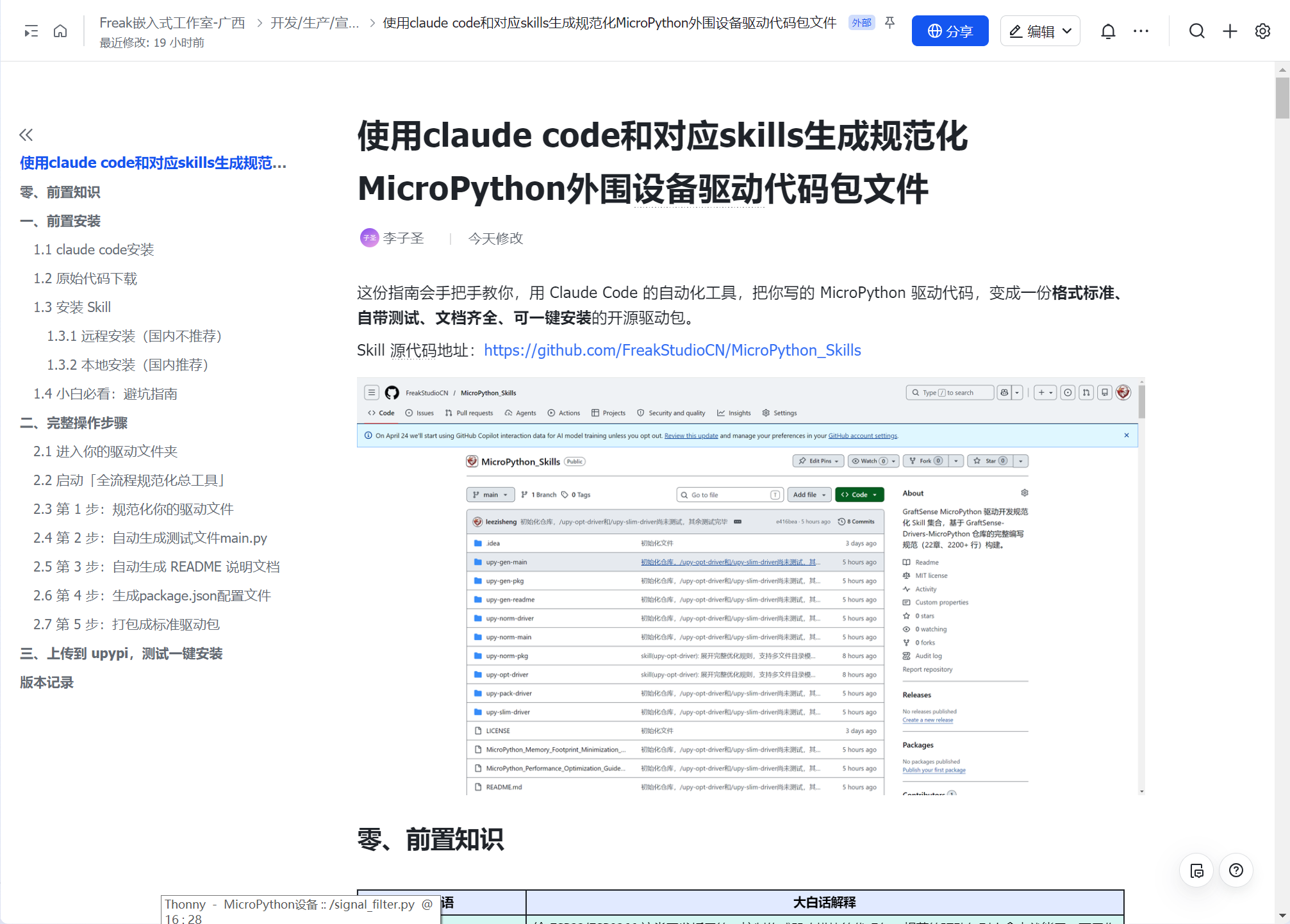Open the settings gear icon
The width and height of the screenshot is (1290, 924).
tap(1262, 31)
